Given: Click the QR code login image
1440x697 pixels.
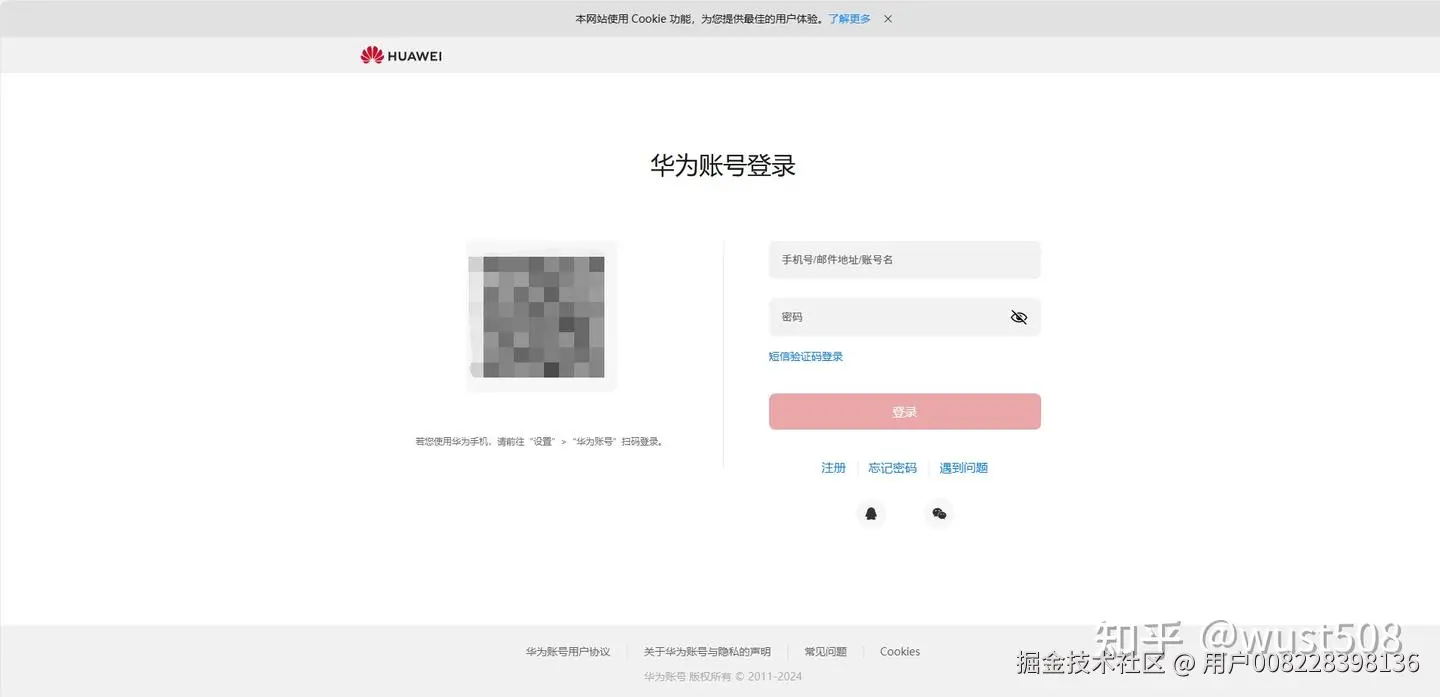Looking at the screenshot, I should coord(542,317).
